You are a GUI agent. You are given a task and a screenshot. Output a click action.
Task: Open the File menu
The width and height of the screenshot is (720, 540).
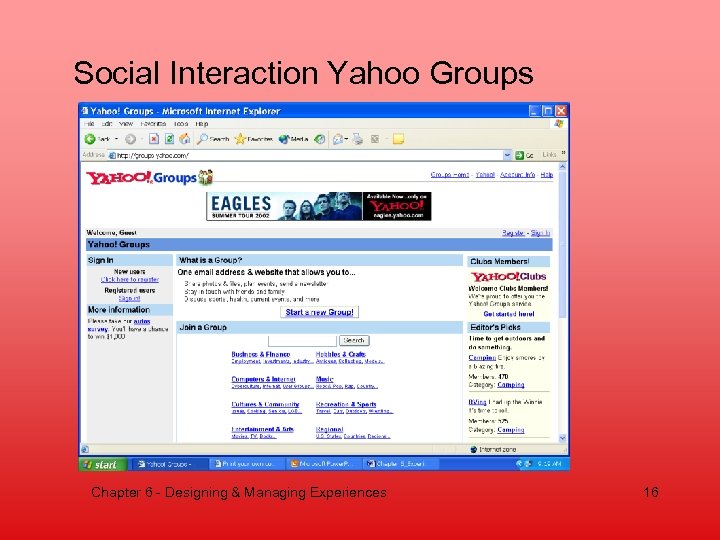click(89, 124)
